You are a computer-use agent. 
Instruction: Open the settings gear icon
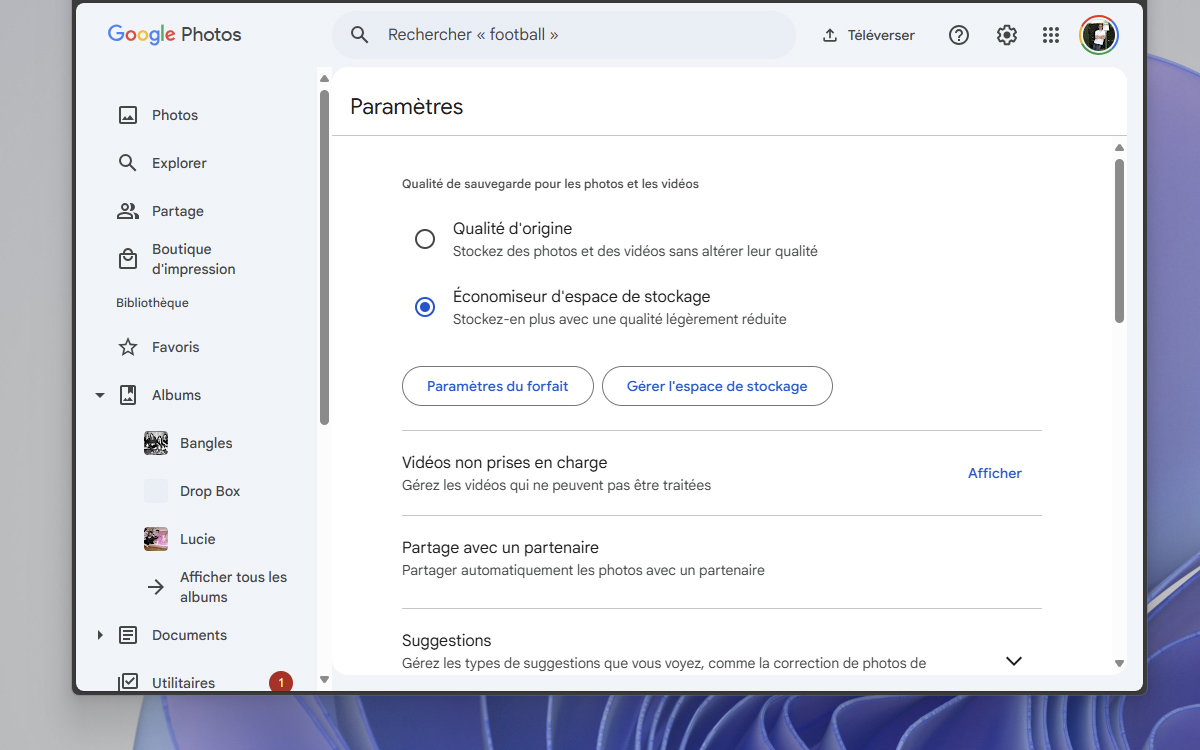click(1007, 35)
